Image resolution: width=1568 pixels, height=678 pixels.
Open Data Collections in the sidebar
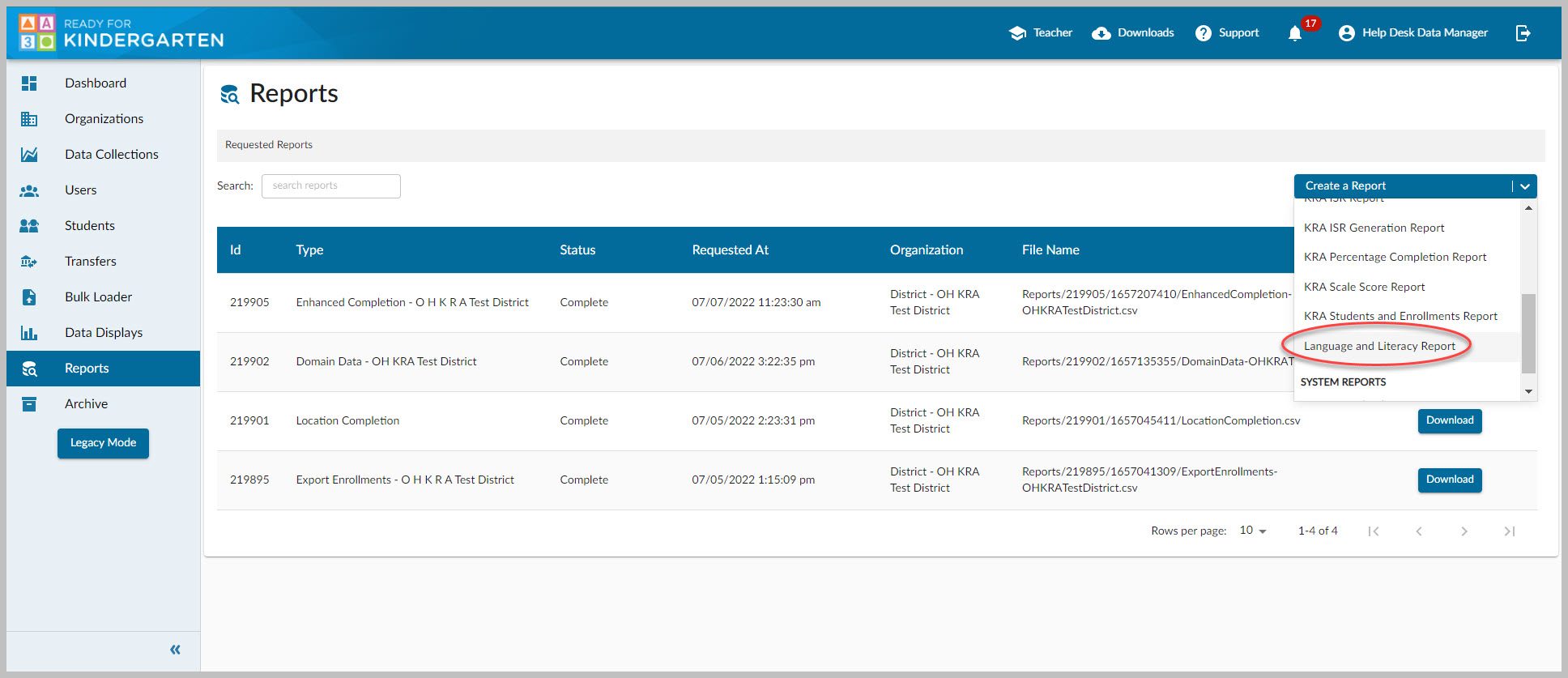coord(104,154)
